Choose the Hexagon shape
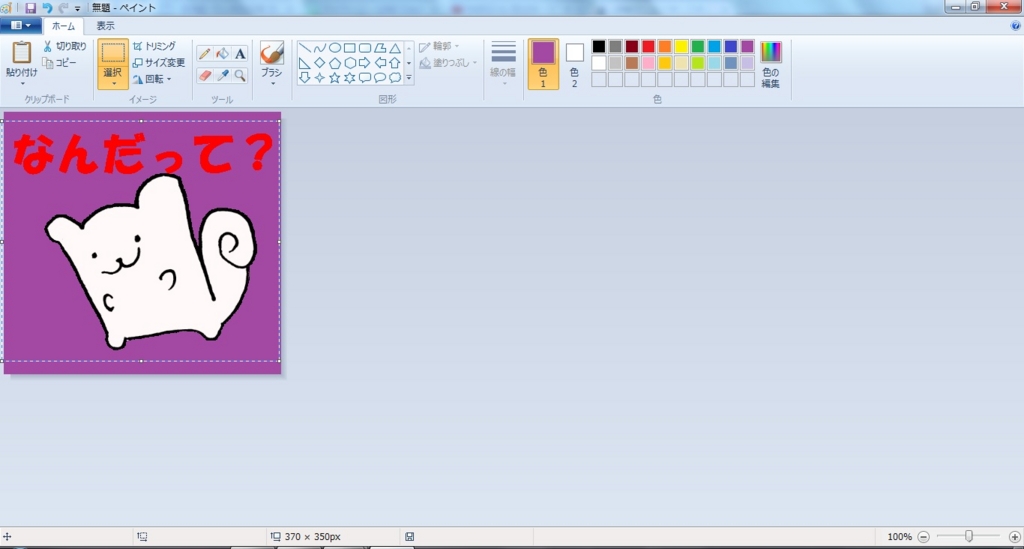The image size is (1024, 549). (x=349, y=63)
